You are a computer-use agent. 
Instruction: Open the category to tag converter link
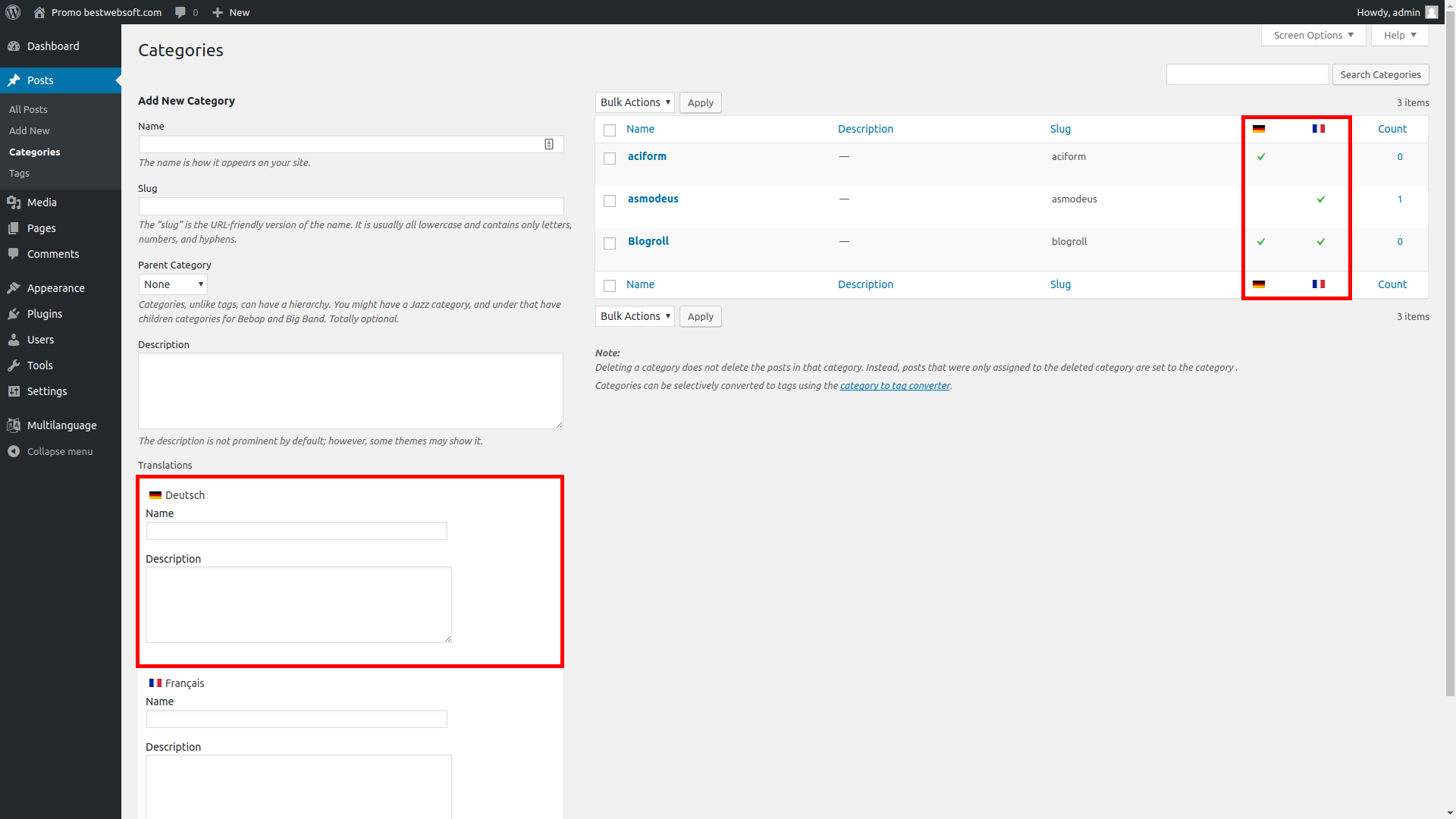point(895,385)
